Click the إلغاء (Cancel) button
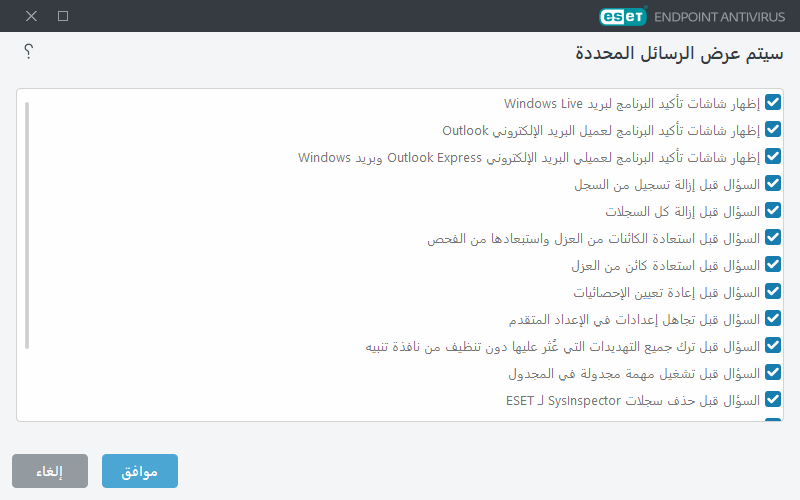The height and width of the screenshot is (500, 800). pos(50,472)
